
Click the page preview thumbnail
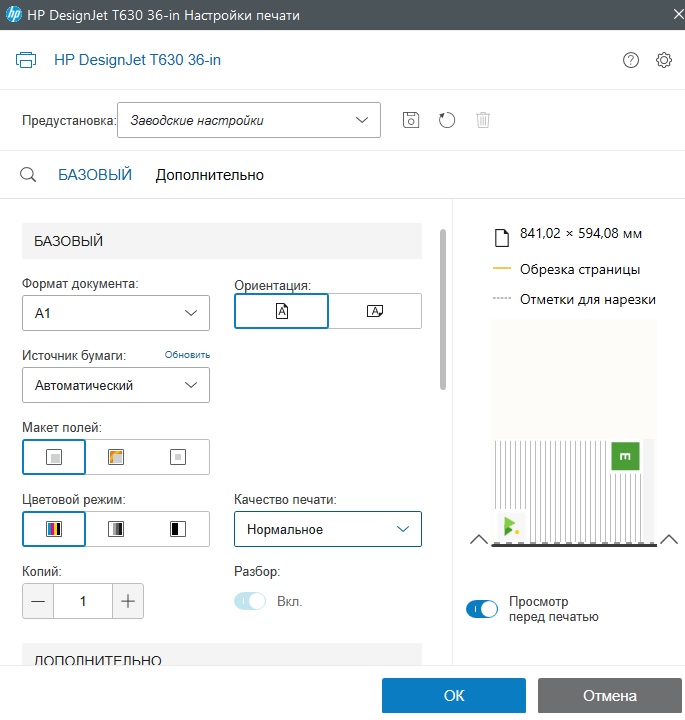click(574, 432)
